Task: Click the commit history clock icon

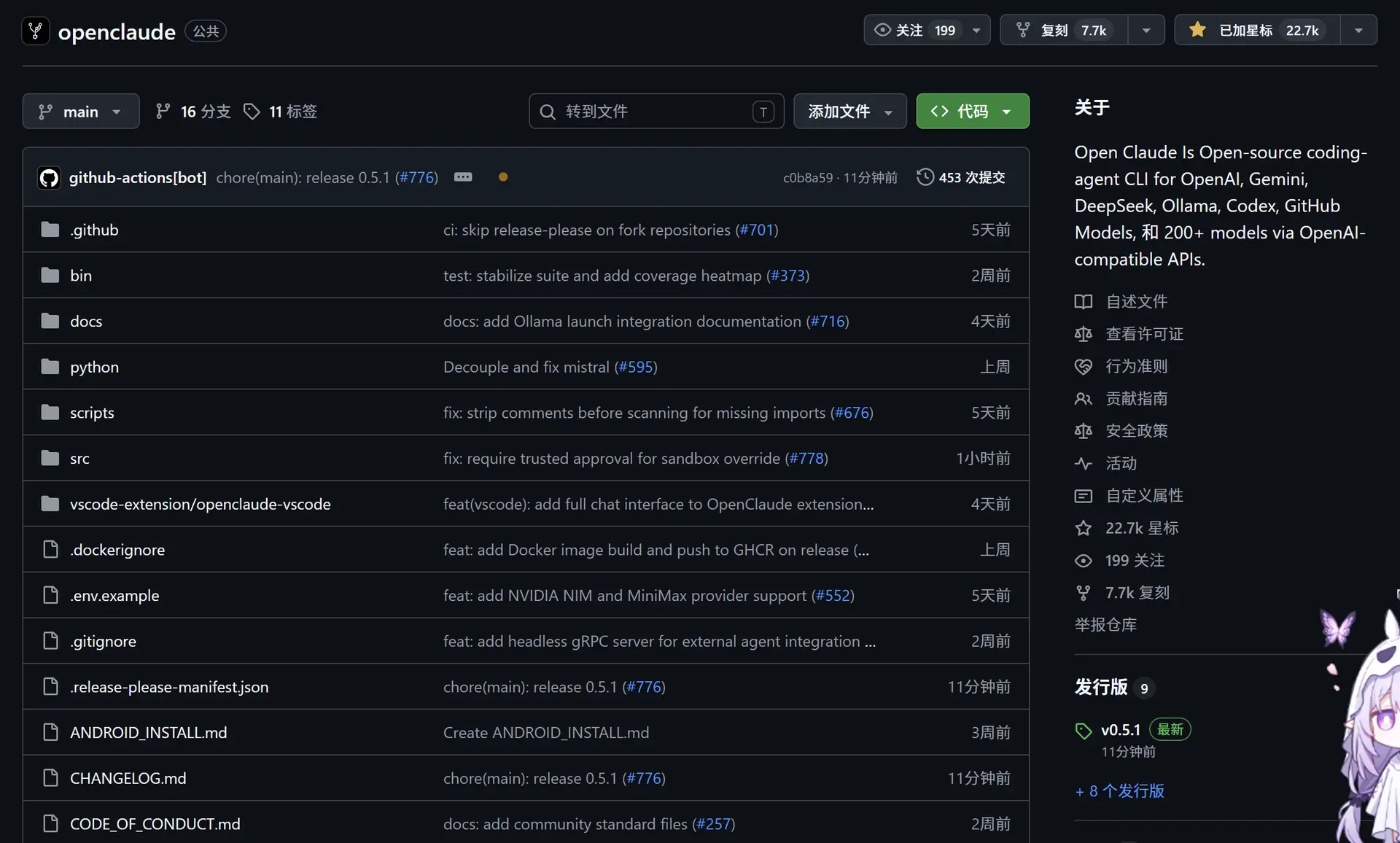Action: tap(925, 177)
